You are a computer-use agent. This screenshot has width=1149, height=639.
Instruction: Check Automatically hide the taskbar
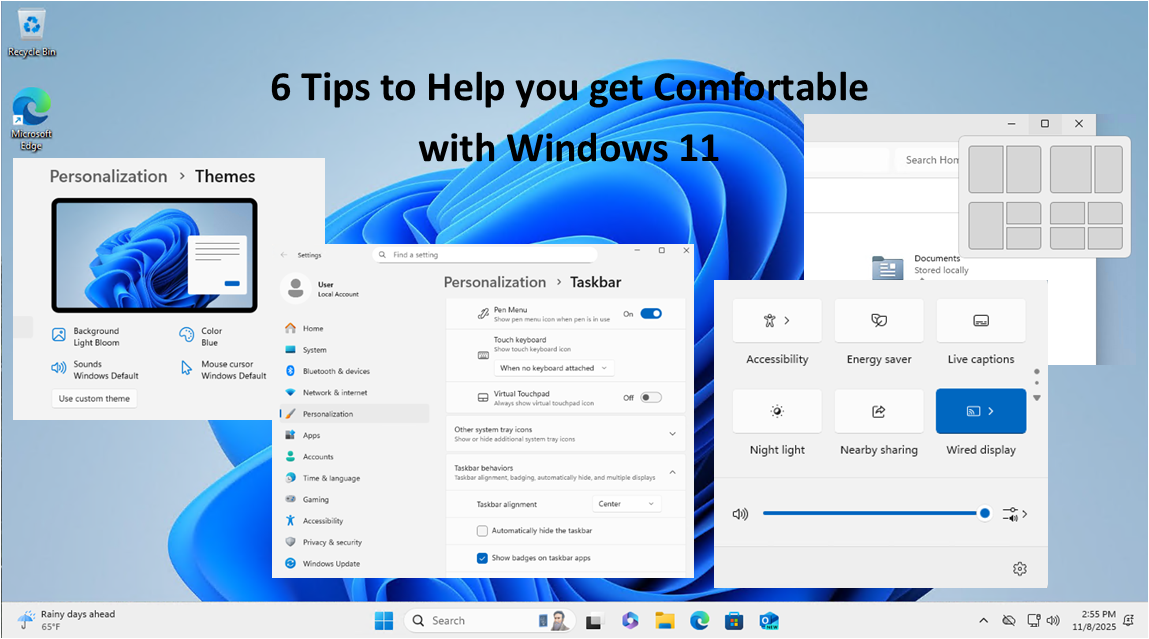pyautogui.click(x=482, y=530)
